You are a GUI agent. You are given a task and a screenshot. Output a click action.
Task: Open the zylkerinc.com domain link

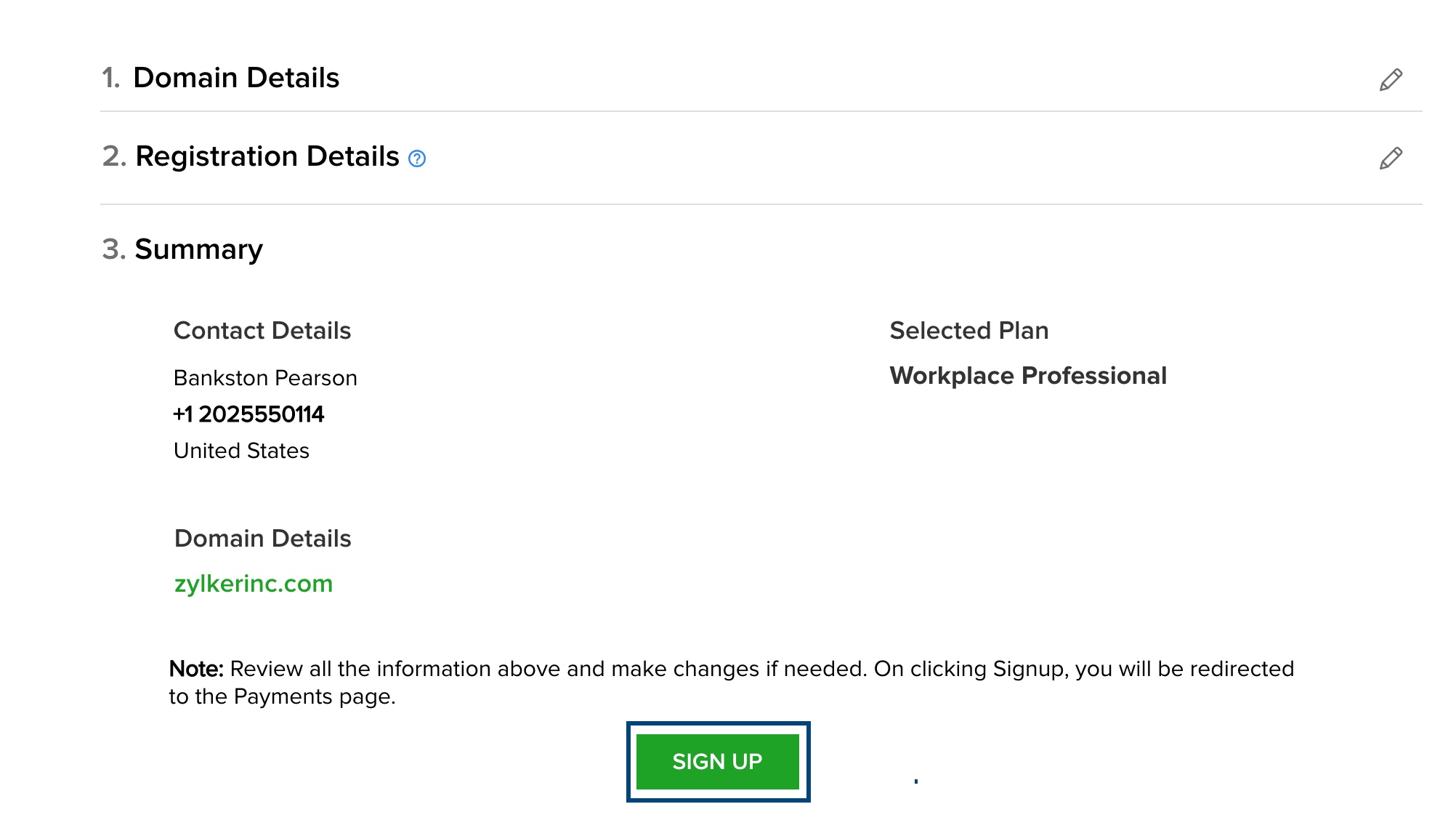(x=254, y=584)
